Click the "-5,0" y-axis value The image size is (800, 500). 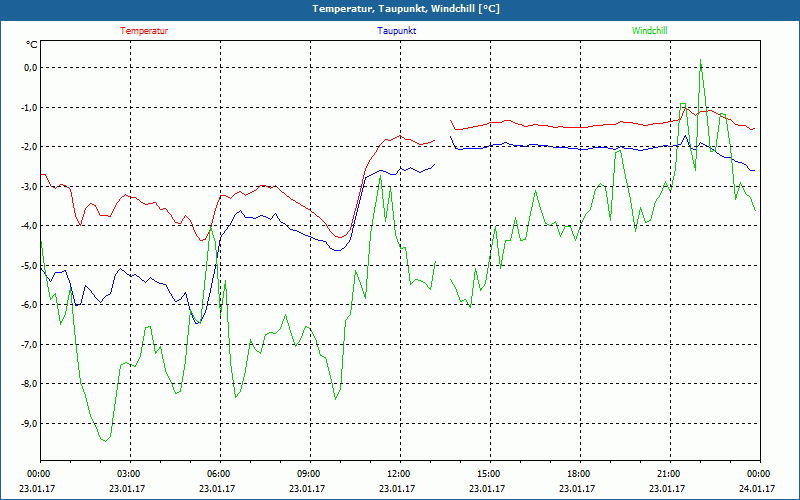pyautogui.click(x=29, y=266)
